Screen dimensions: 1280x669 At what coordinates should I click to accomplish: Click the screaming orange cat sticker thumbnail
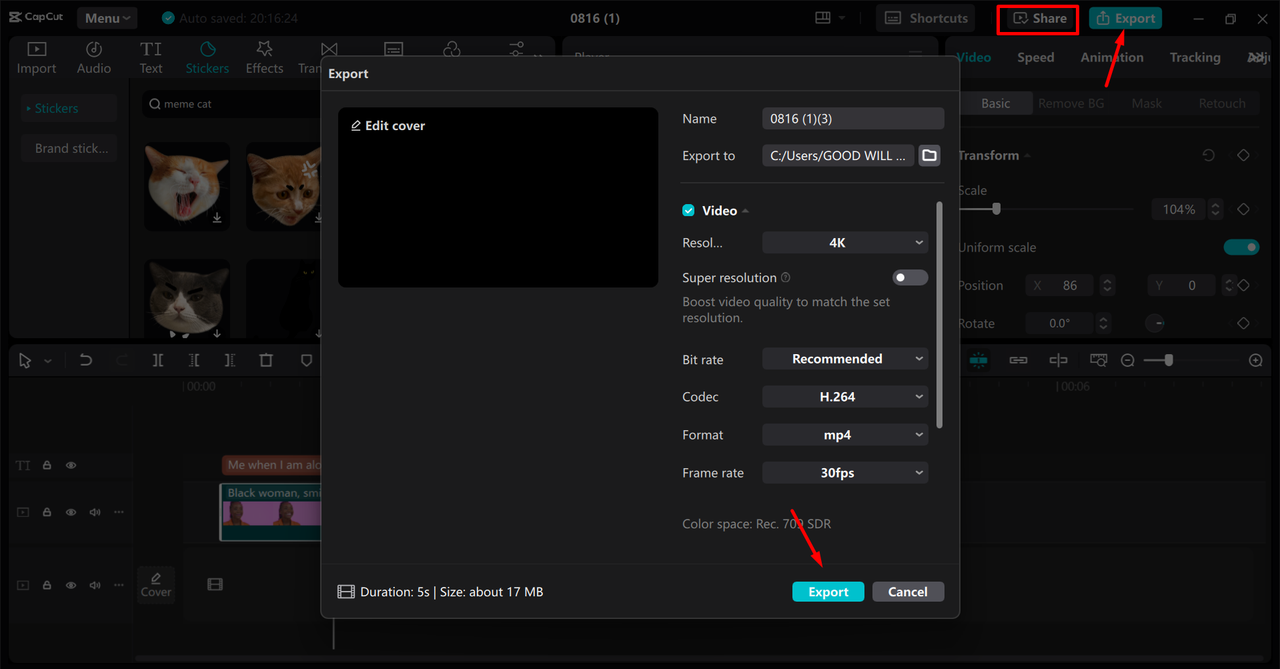pos(185,185)
